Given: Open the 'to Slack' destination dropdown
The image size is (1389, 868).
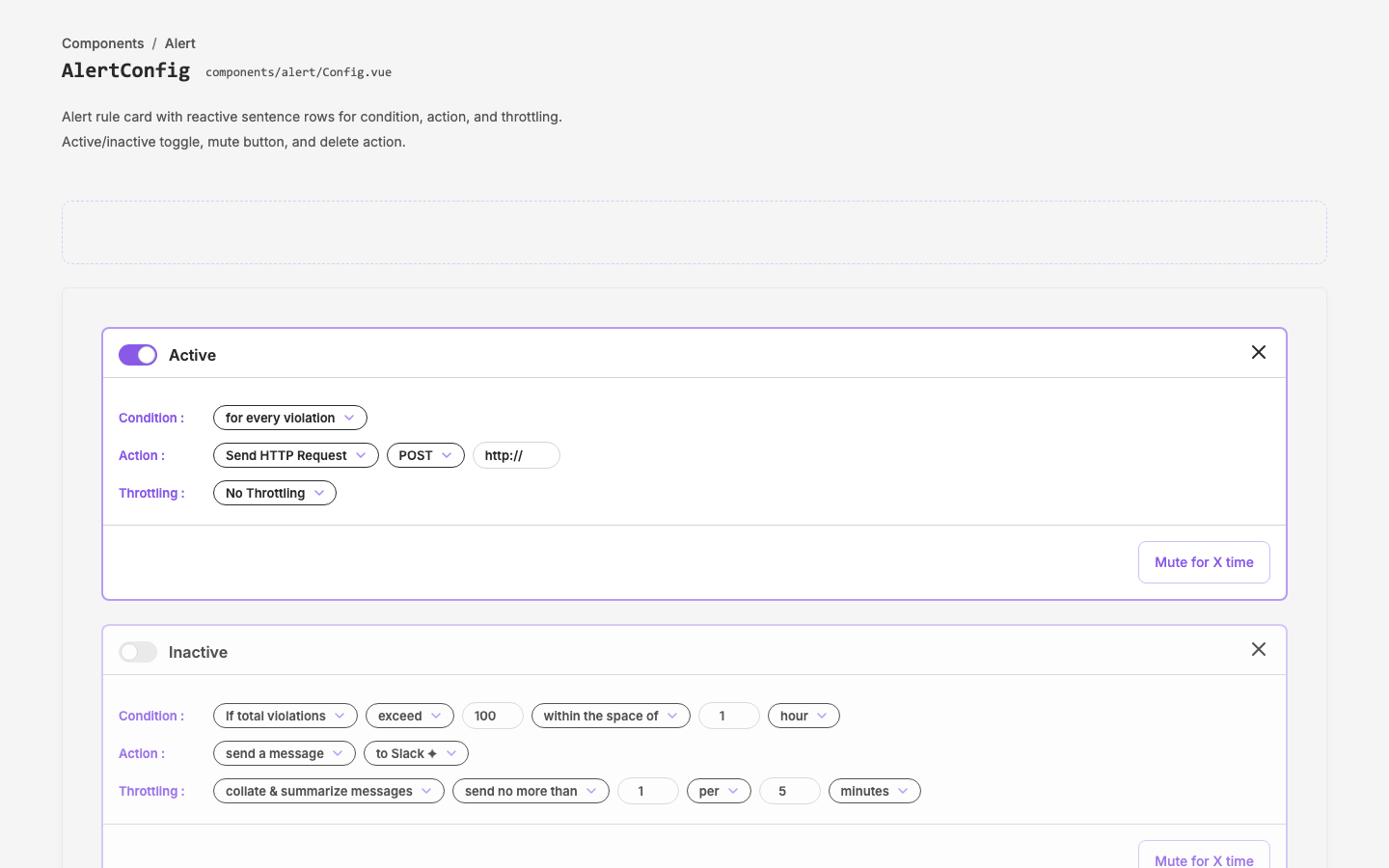Looking at the screenshot, I should [416, 753].
